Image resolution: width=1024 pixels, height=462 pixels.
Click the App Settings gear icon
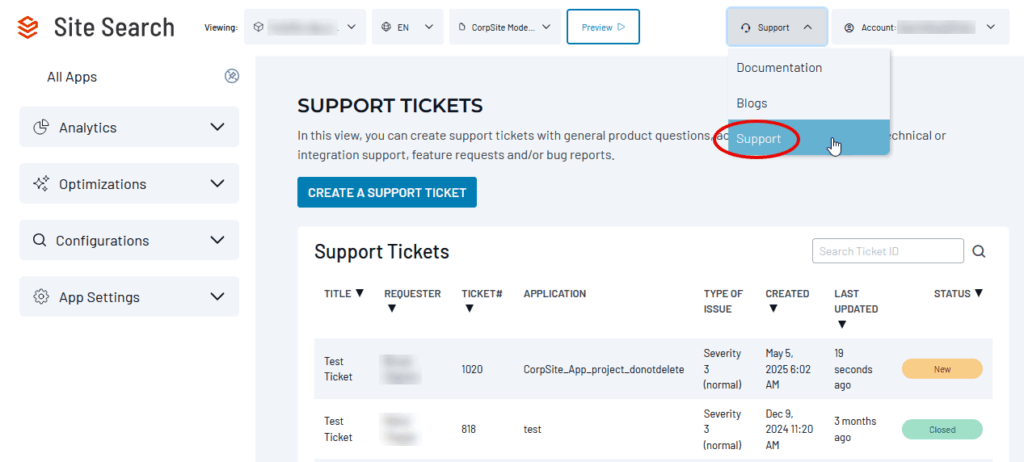41,297
